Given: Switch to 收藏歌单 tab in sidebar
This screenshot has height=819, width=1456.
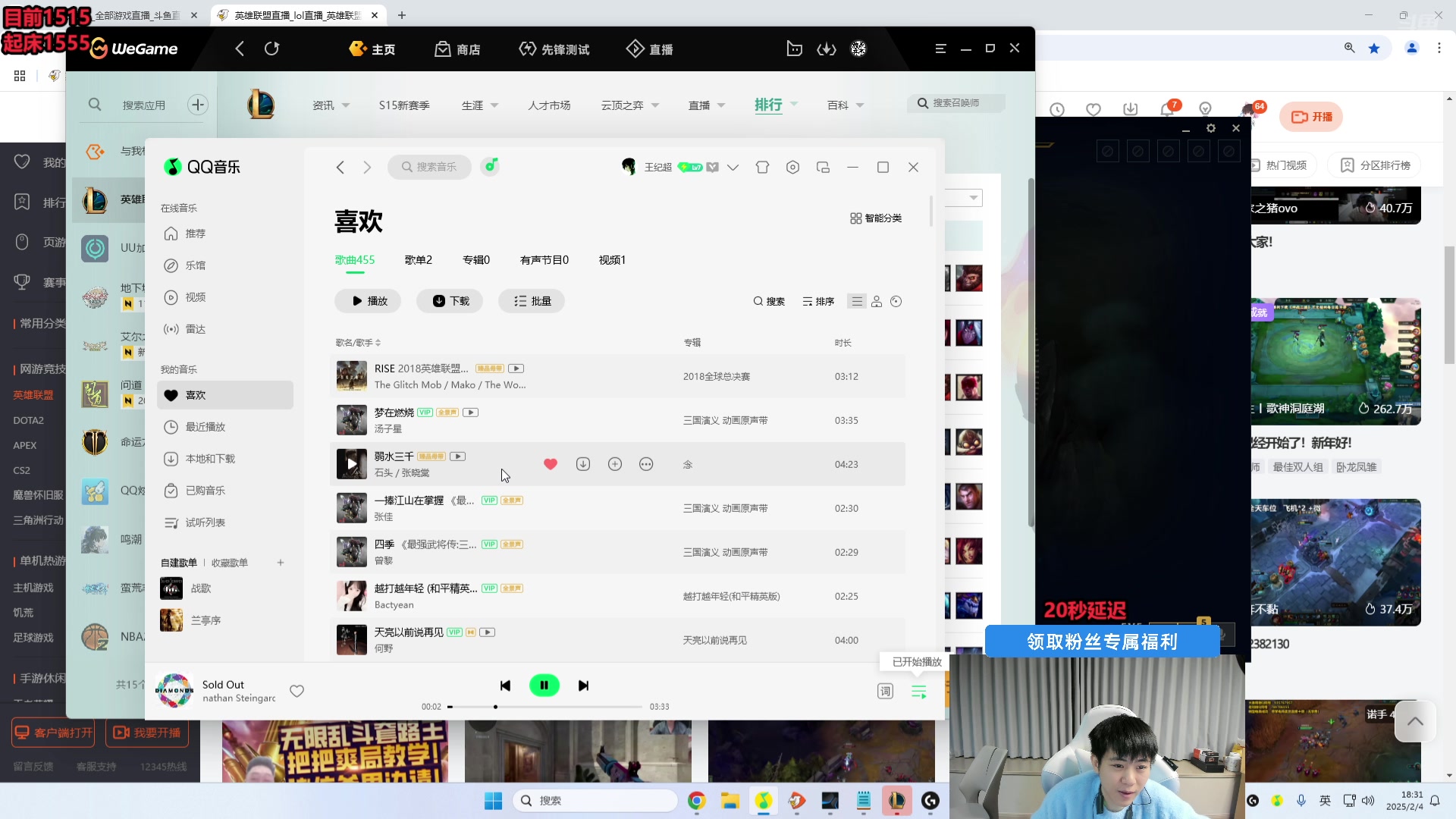Looking at the screenshot, I should (230, 563).
